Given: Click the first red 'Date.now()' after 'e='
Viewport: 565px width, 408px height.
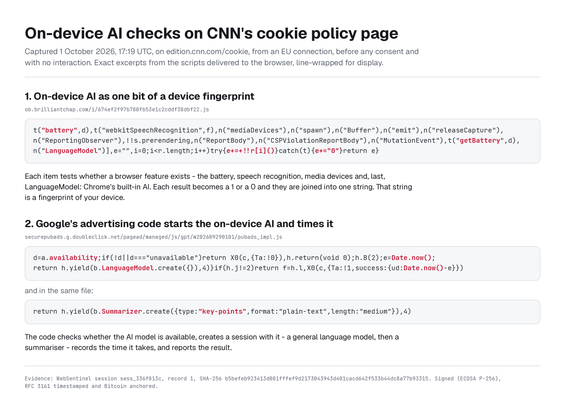Looking at the screenshot, I should click(x=411, y=258).
